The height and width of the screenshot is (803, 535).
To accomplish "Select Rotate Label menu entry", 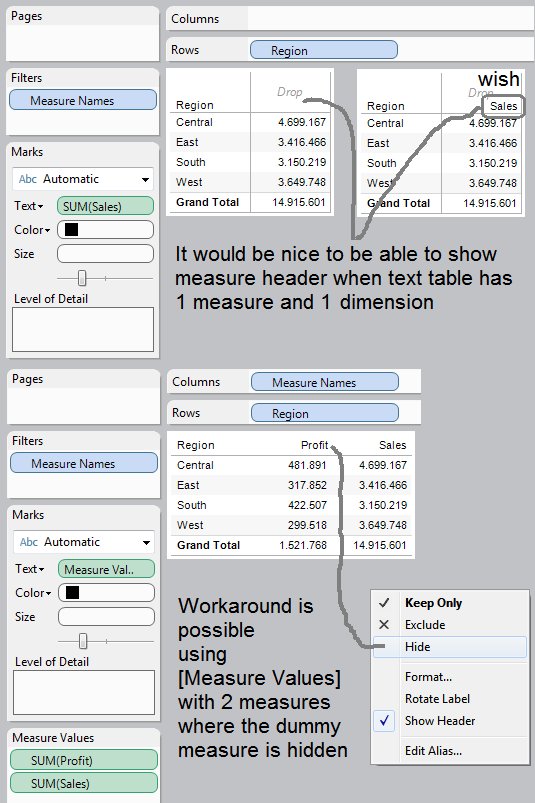I will (437, 699).
